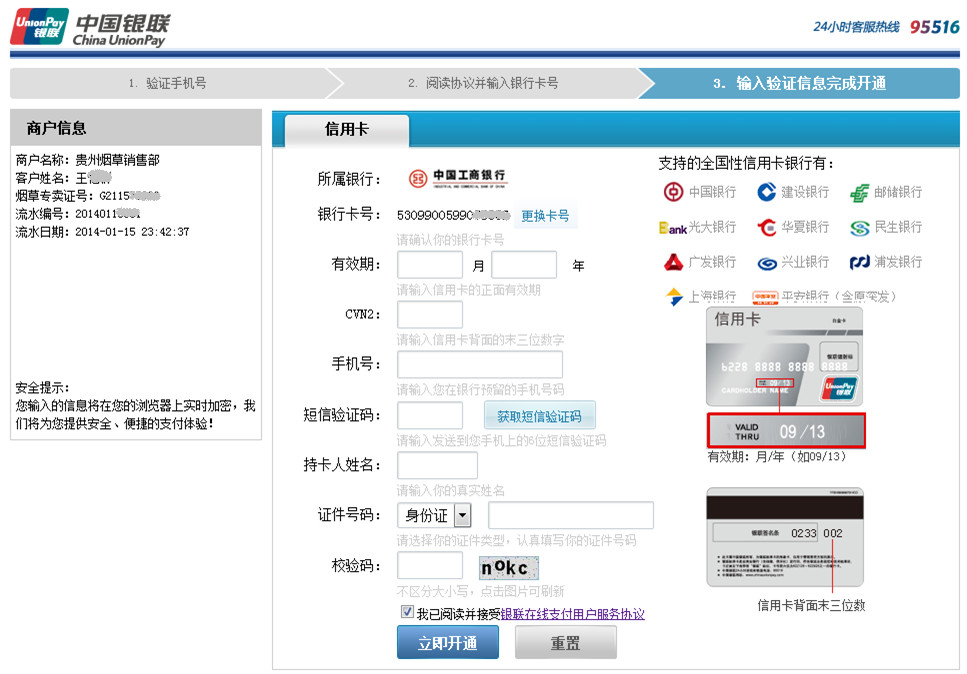Click the 手机号 input field
The width and height of the screenshot is (967, 674).
pyautogui.click(x=480, y=364)
